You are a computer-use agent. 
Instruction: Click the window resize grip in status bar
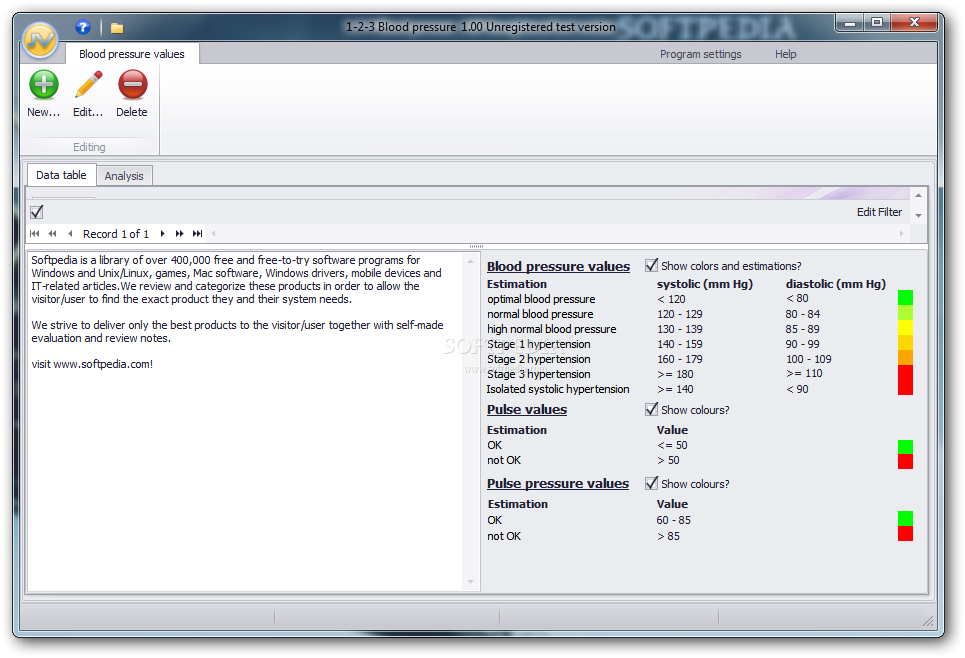point(928,621)
